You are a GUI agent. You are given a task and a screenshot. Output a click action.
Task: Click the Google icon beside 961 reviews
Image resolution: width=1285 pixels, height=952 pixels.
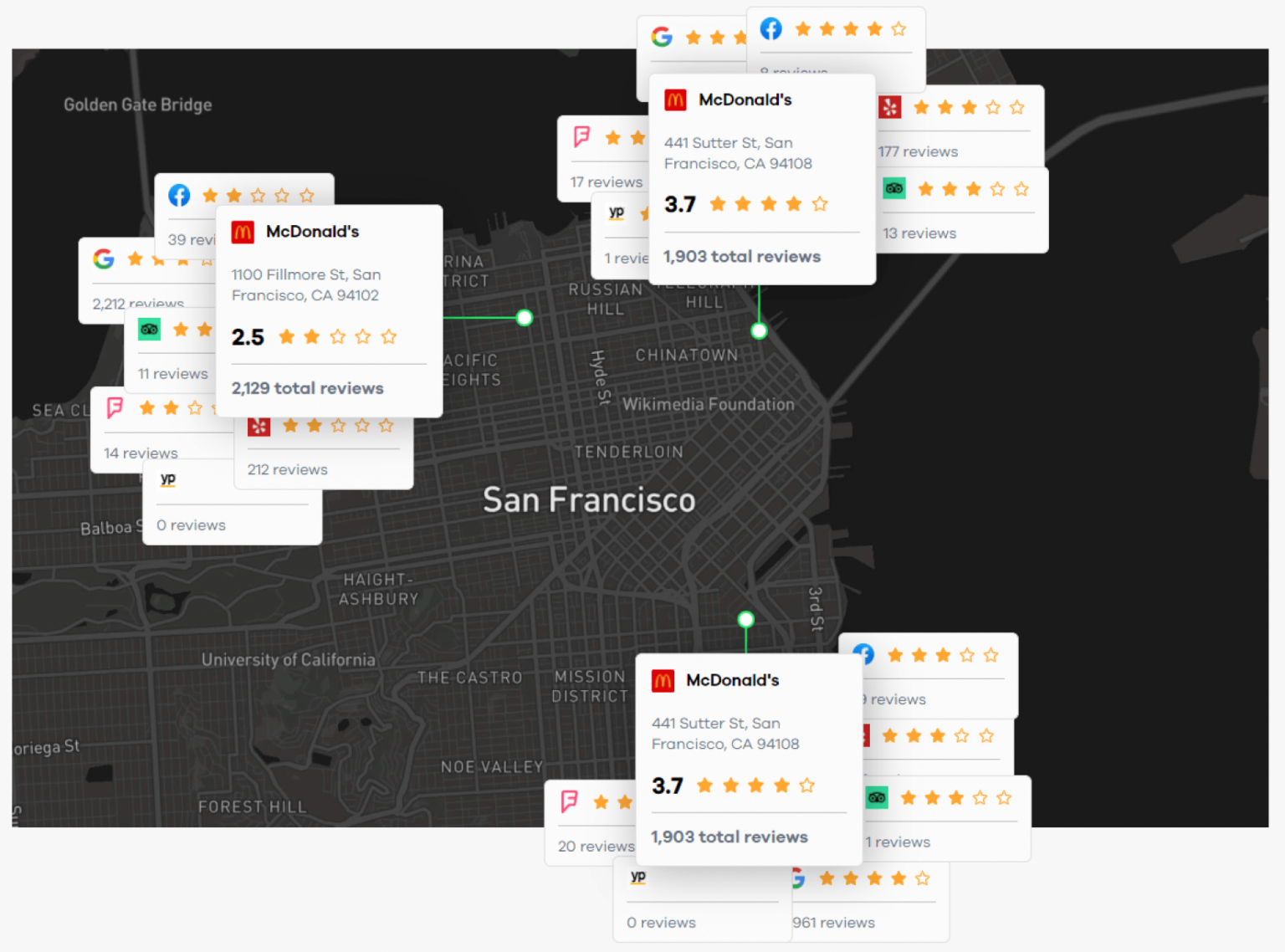click(x=797, y=878)
